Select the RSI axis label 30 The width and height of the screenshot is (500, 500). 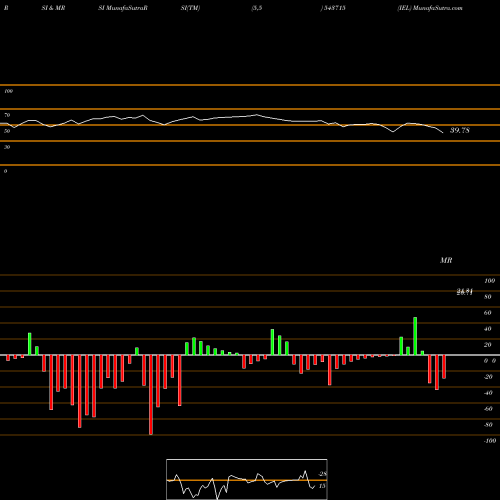point(7,147)
